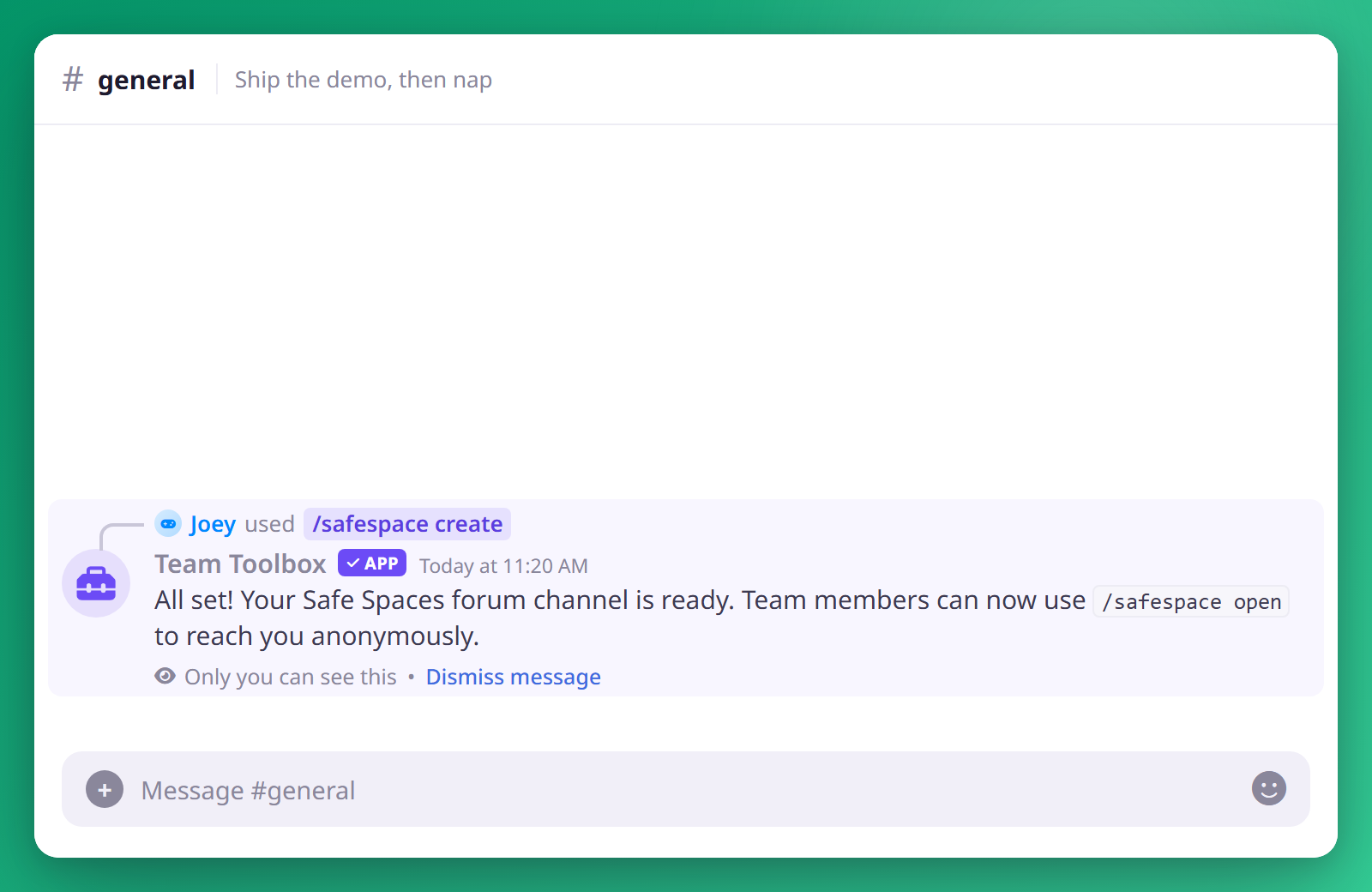
Task: Click the /safespace create command tag
Action: pos(407,524)
